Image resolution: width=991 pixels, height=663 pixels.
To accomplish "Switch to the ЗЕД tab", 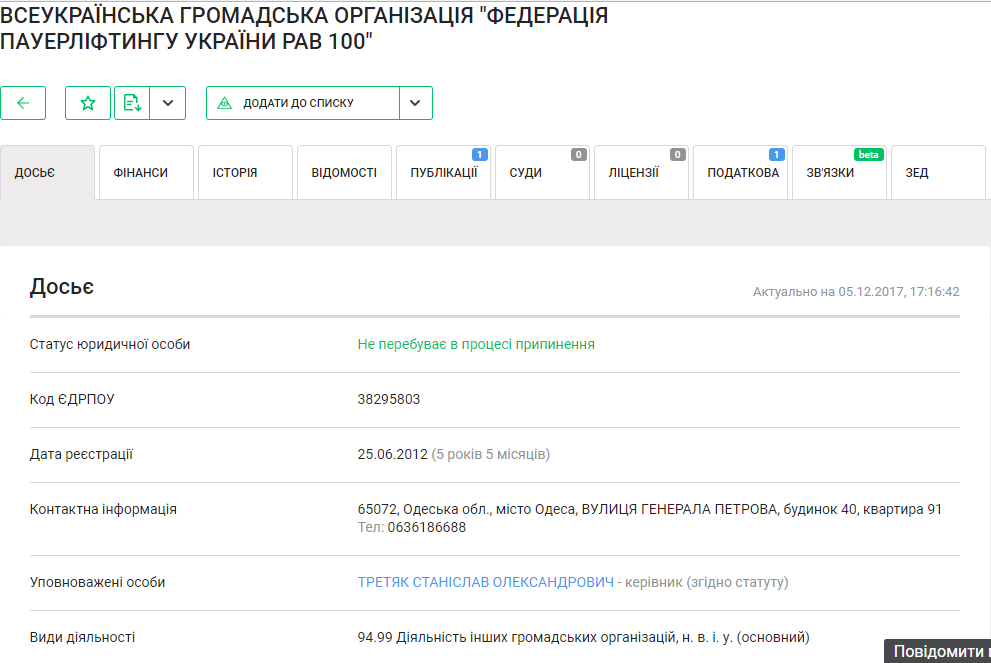I will coord(937,173).
